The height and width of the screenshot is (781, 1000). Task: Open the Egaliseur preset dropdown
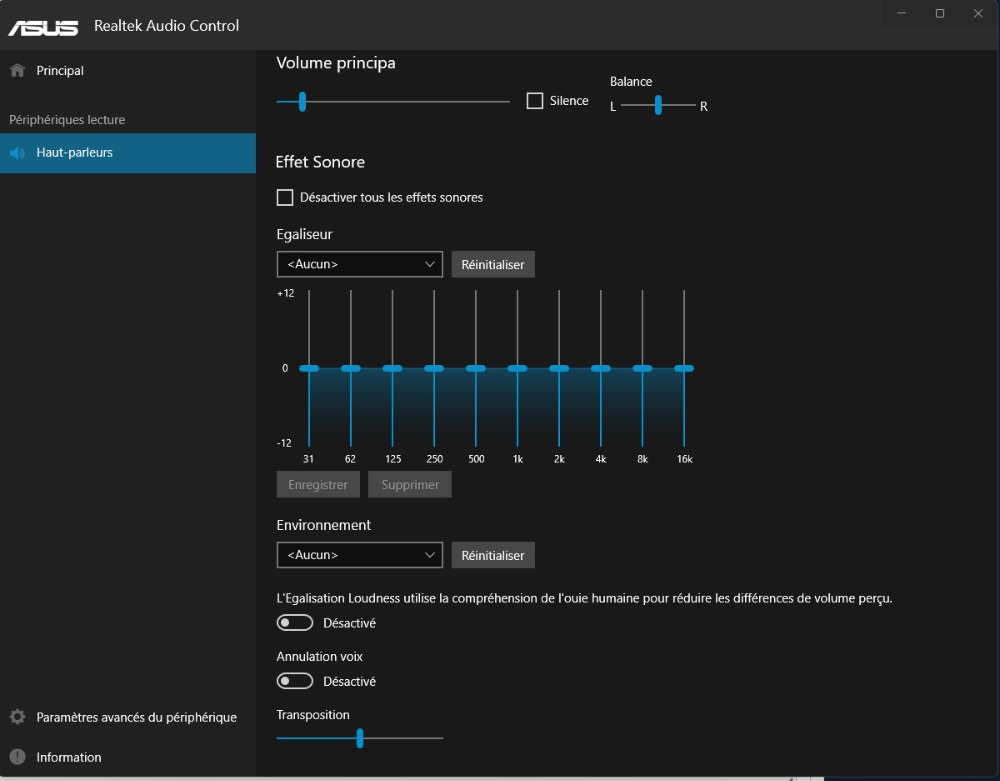click(359, 264)
